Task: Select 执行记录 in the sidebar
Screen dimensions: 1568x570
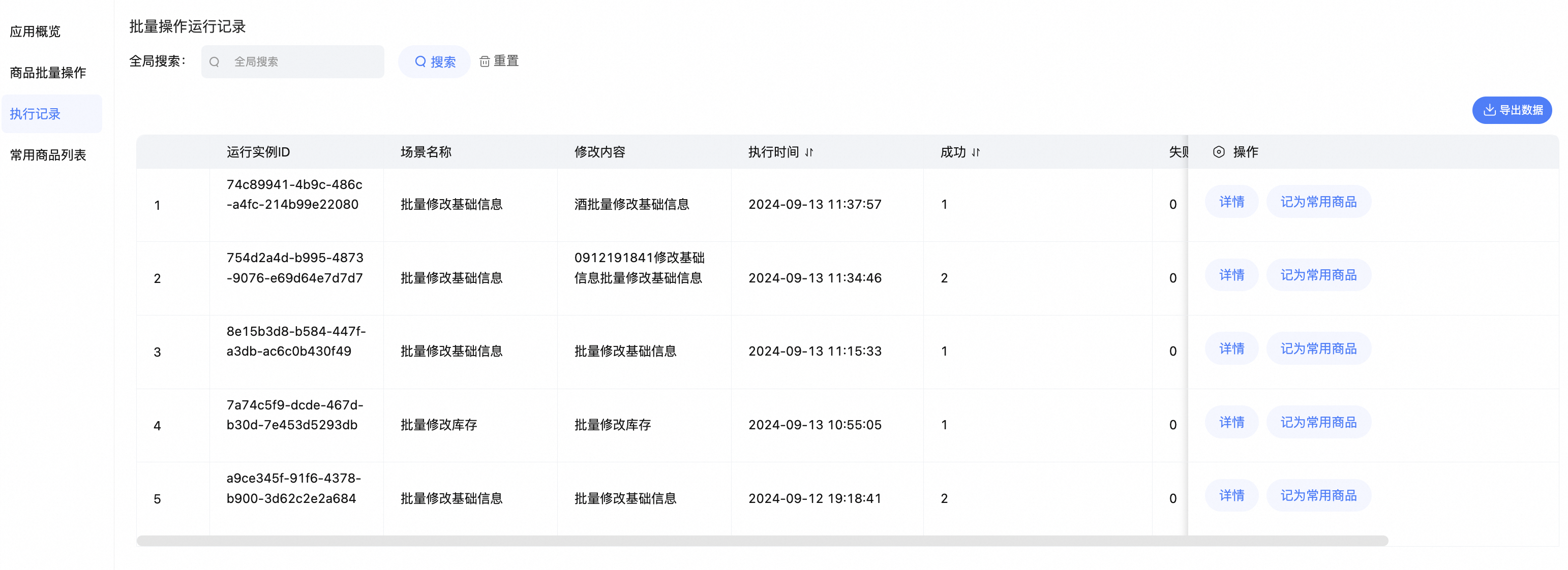Action: (35, 114)
